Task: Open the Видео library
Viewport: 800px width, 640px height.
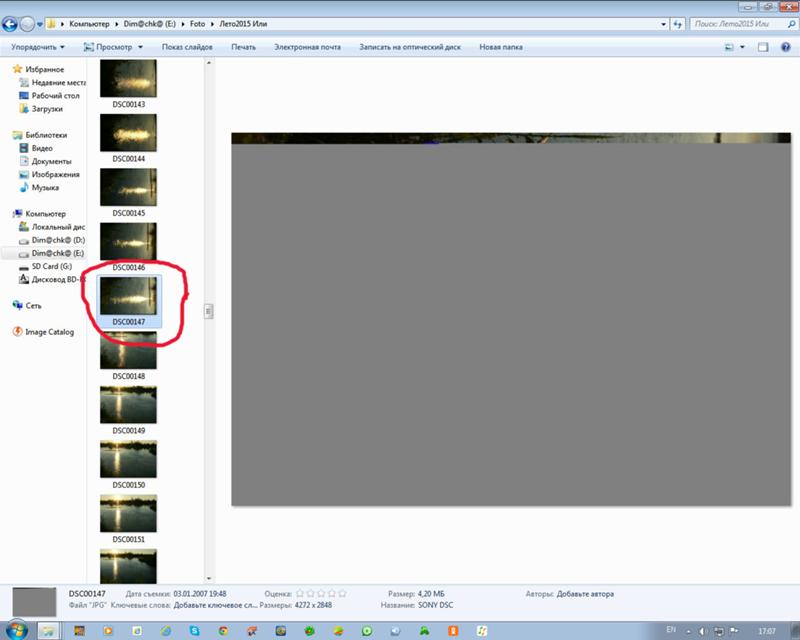Action: pyautogui.click(x=36, y=148)
